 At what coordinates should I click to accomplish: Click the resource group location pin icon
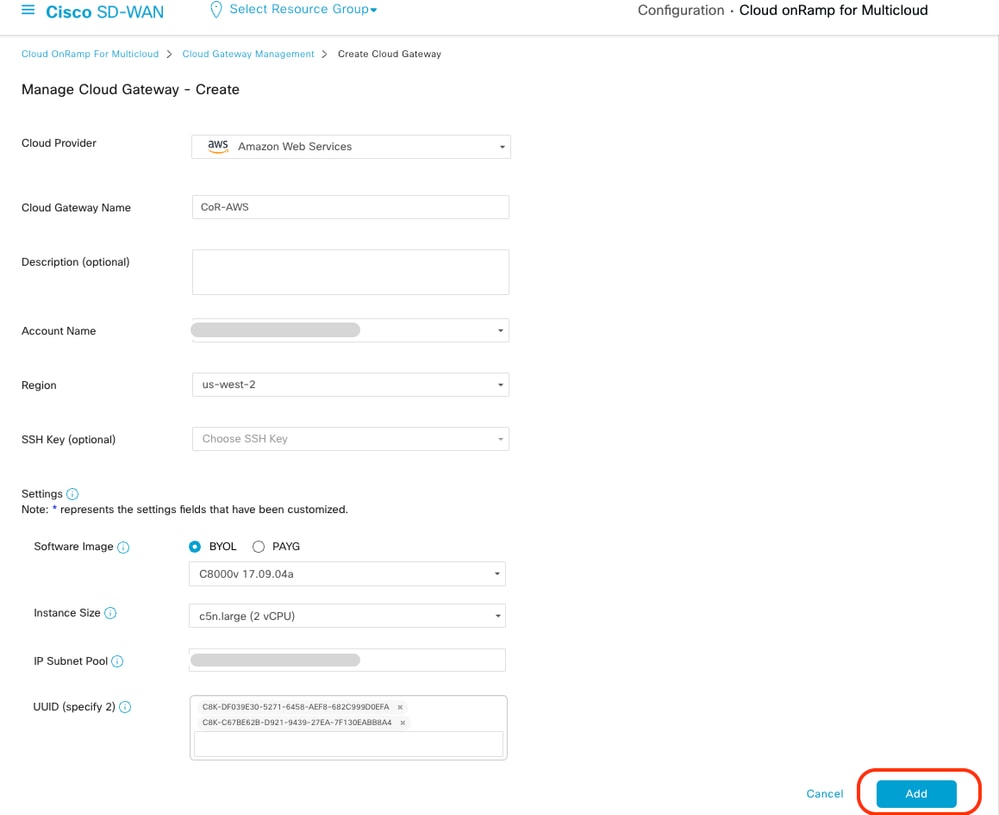click(x=216, y=10)
